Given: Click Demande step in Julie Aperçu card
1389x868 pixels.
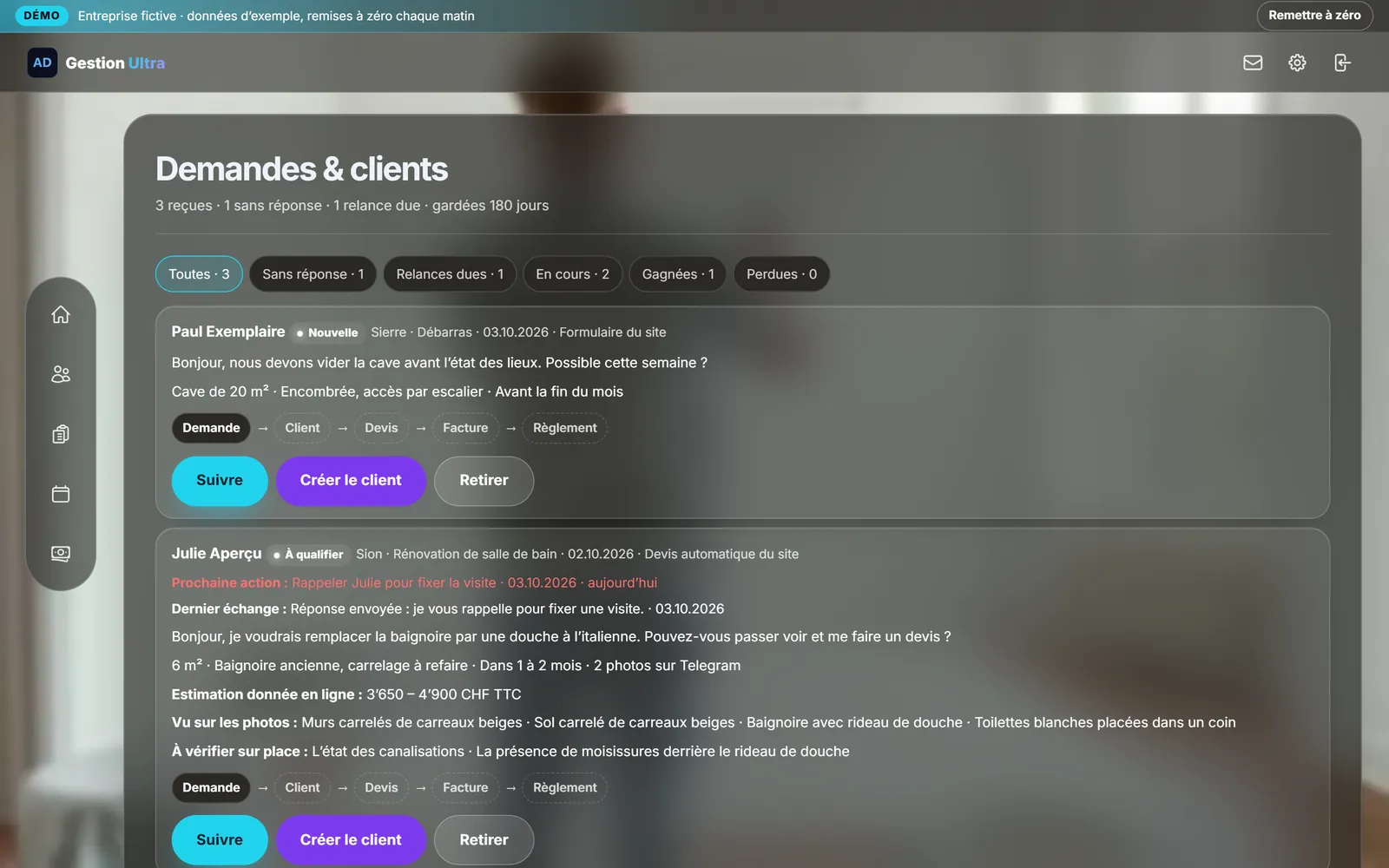Looking at the screenshot, I should [211, 788].
